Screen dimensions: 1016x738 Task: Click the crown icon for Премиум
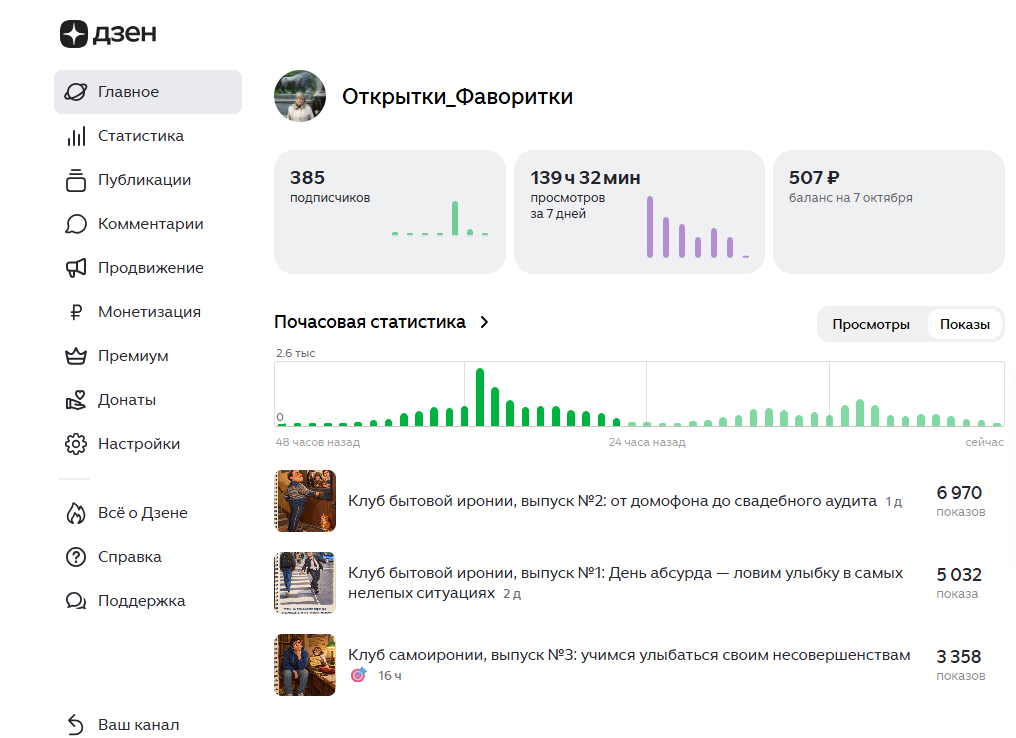(x=76, y=356)
